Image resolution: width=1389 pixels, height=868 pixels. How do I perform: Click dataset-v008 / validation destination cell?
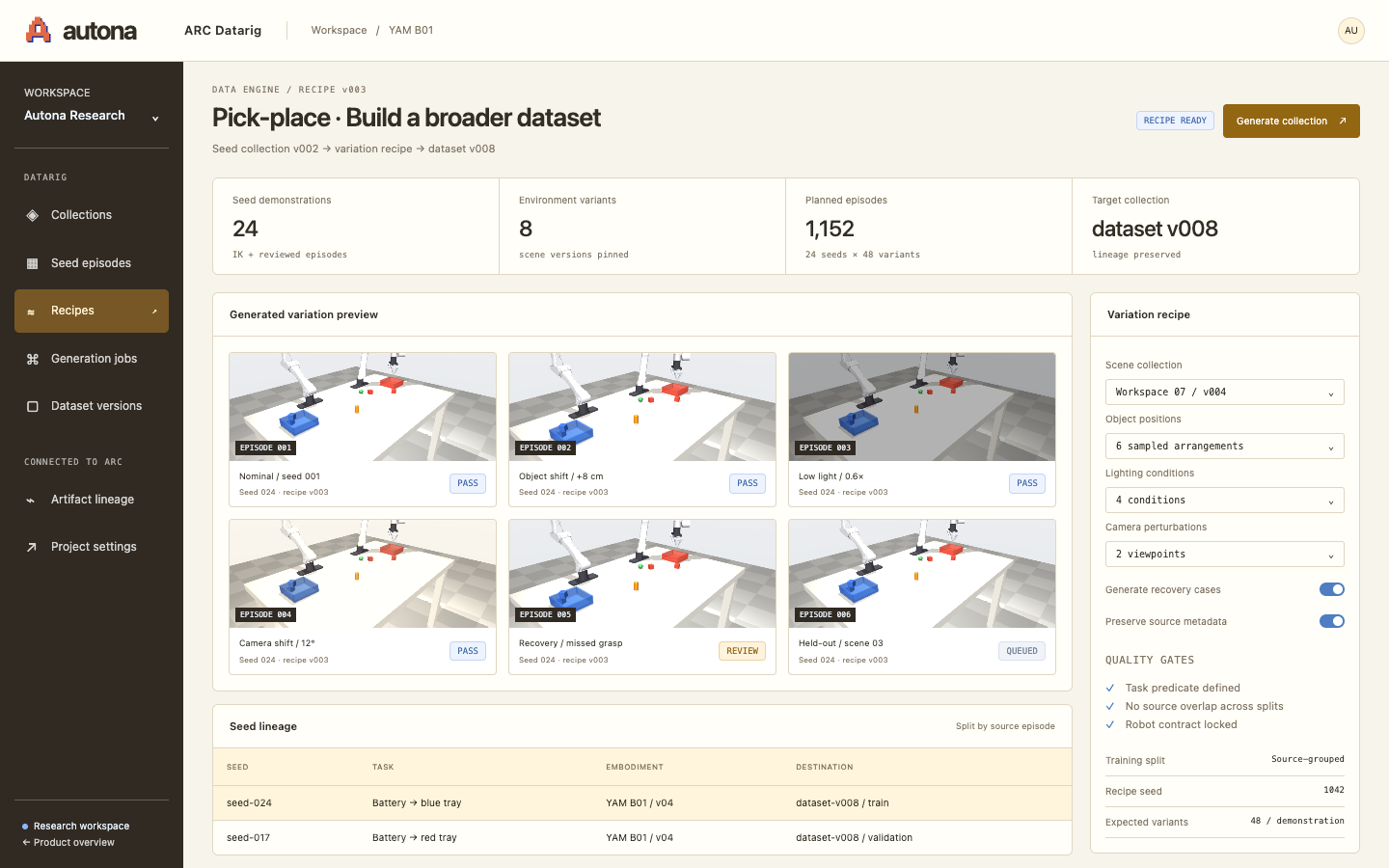tap(854, 837)
